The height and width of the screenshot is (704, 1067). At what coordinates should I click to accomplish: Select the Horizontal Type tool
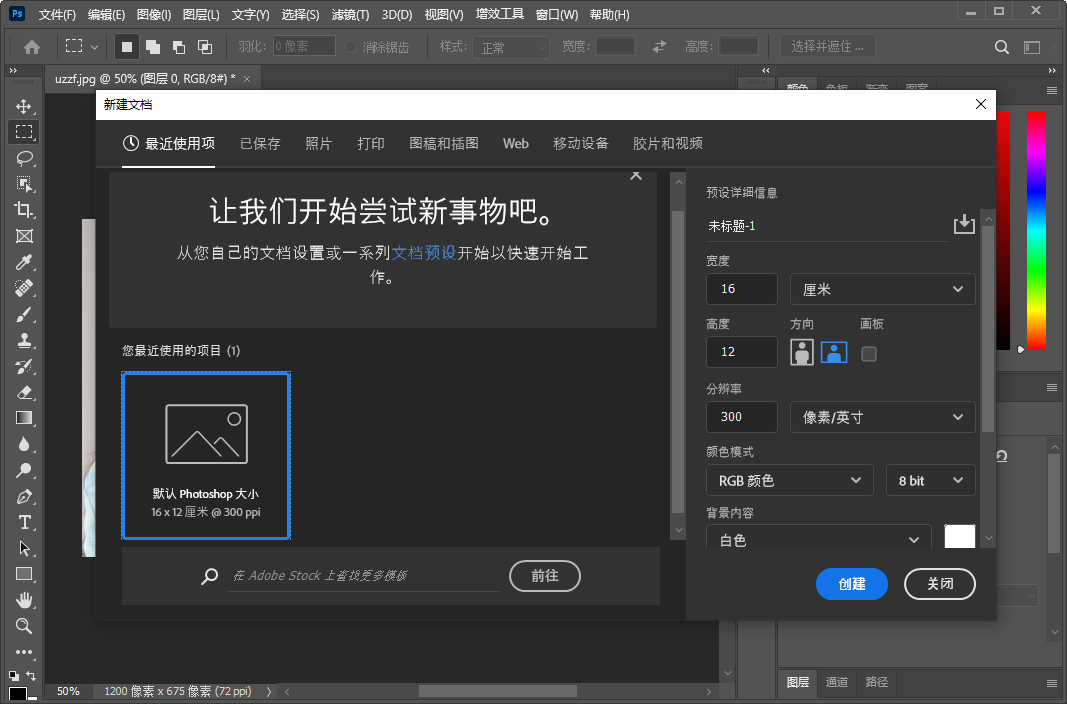click(24, 522)
